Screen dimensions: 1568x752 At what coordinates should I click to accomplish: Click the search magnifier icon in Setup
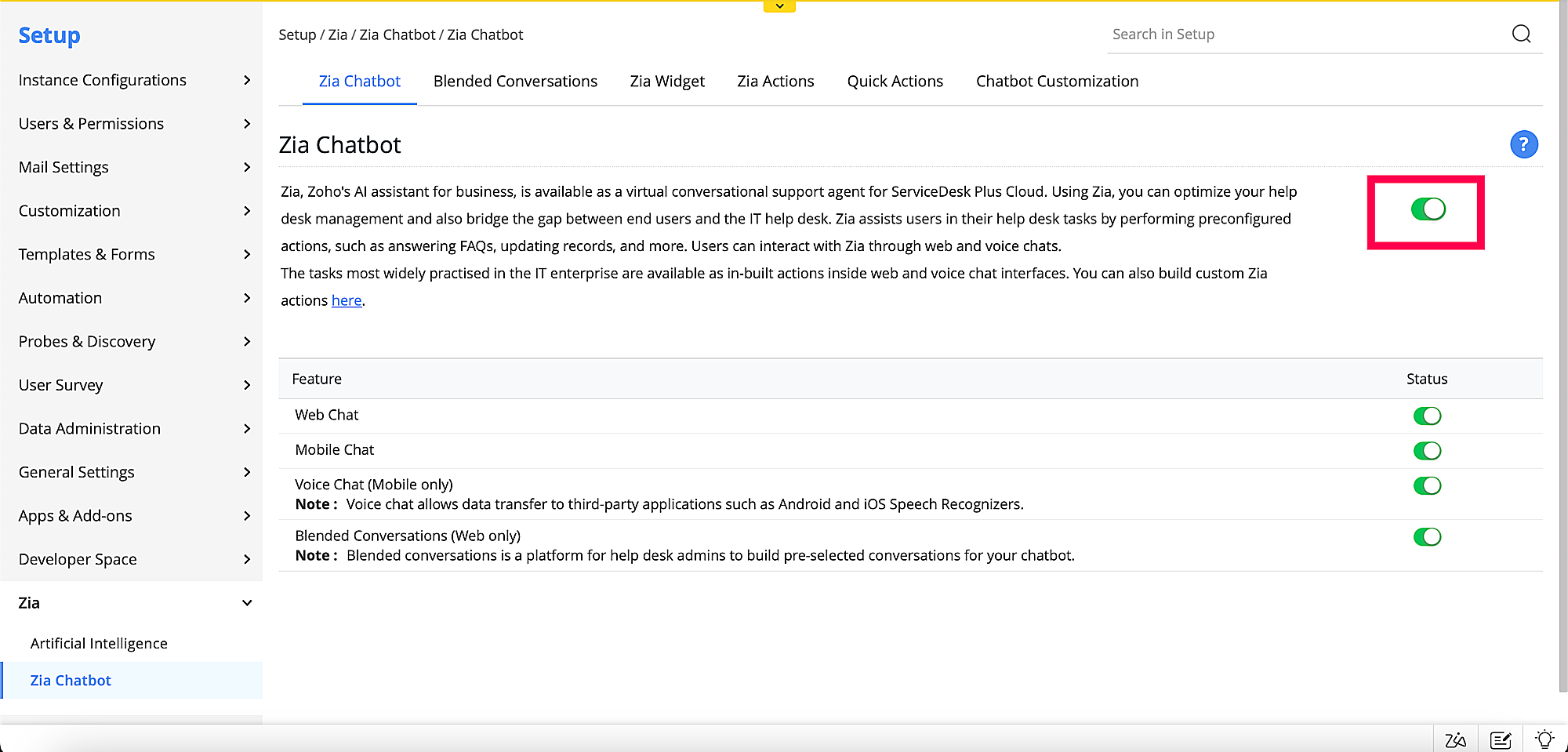coord(1521,34)
